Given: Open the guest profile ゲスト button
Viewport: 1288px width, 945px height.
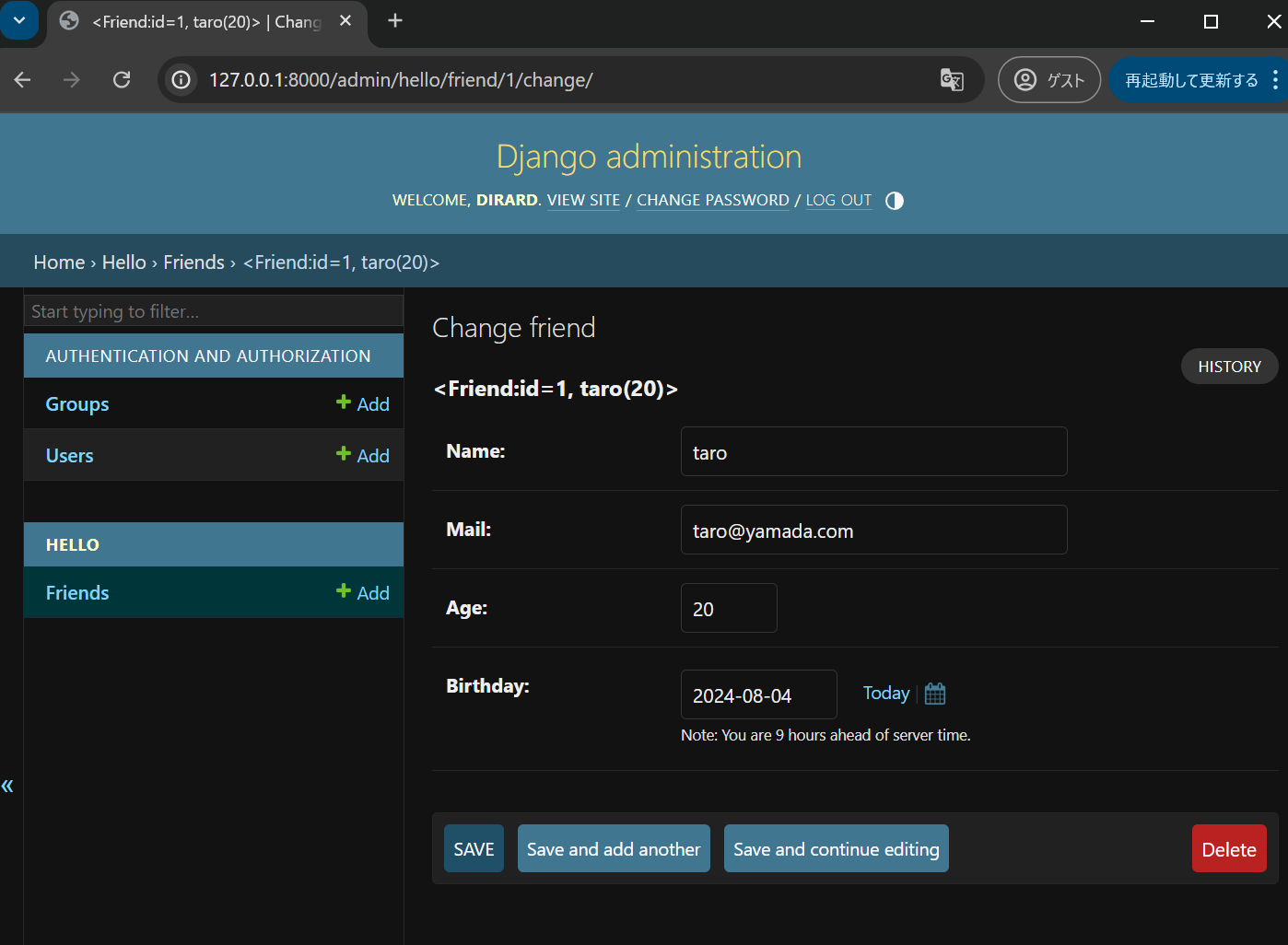Looking at the screenshot, I should pyautogui.click(x=1049, y=80).
